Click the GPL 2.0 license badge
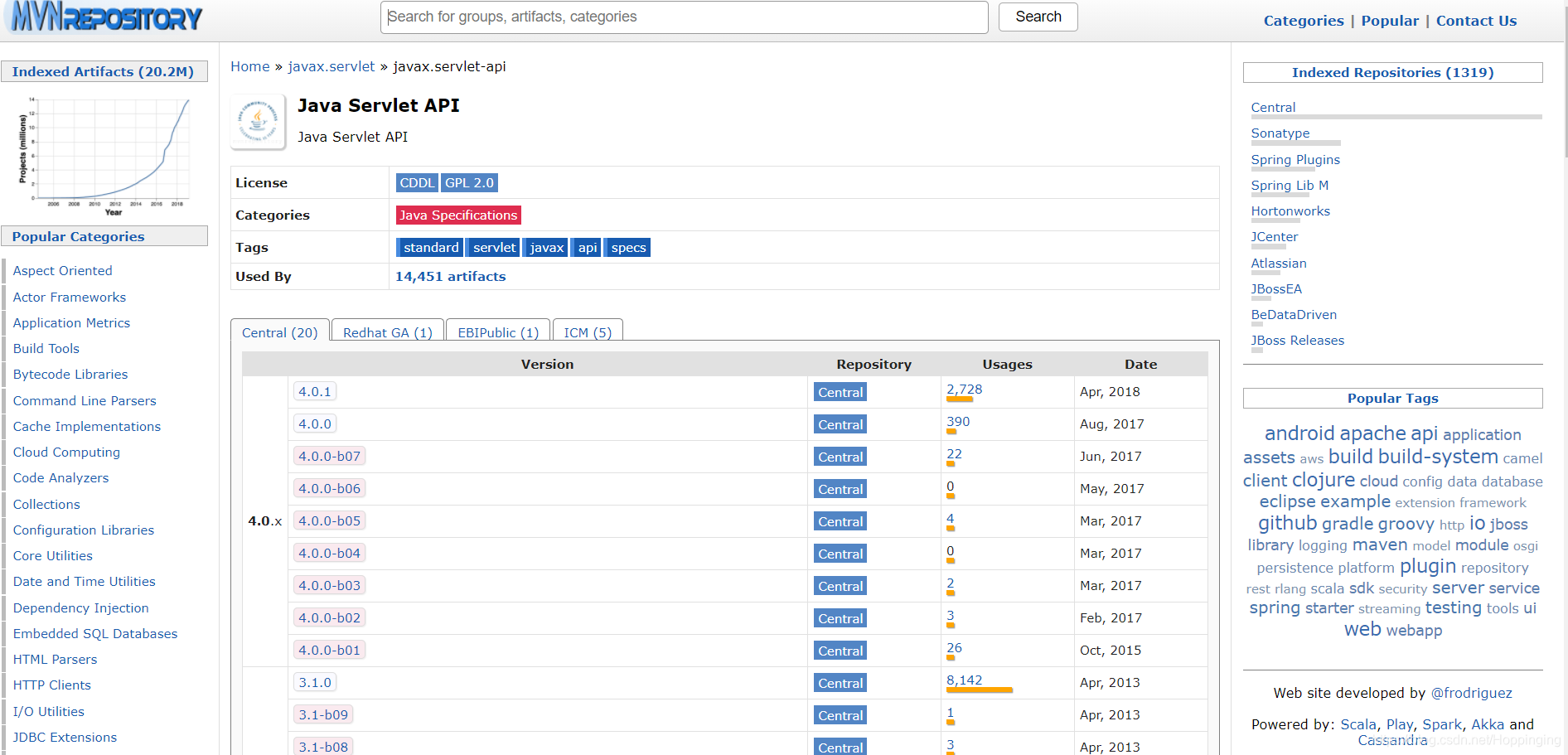This screenshot has height=755, width=1568. [x=469, y=182]
